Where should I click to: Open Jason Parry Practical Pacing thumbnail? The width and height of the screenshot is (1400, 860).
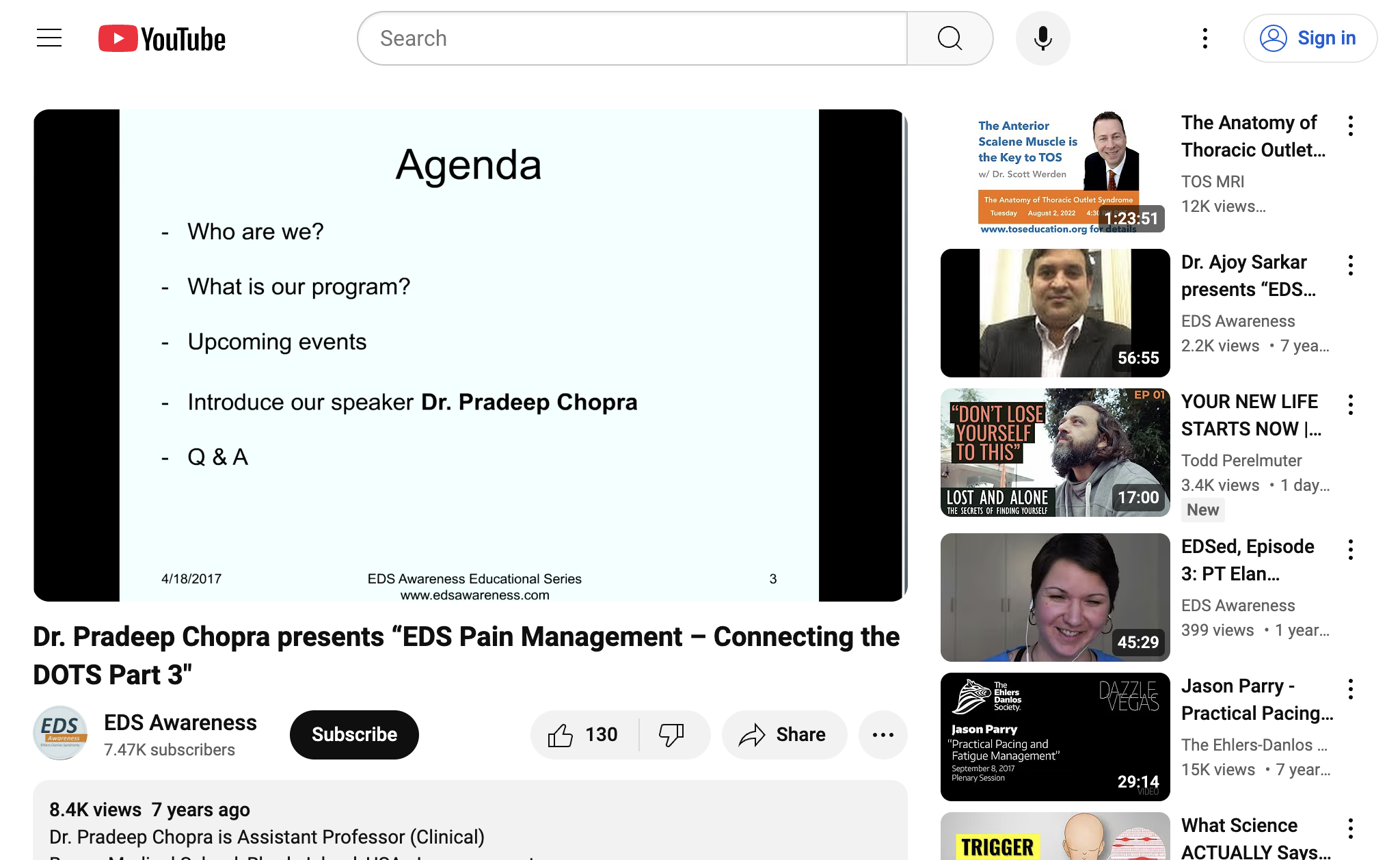(x=1055, y=737)
